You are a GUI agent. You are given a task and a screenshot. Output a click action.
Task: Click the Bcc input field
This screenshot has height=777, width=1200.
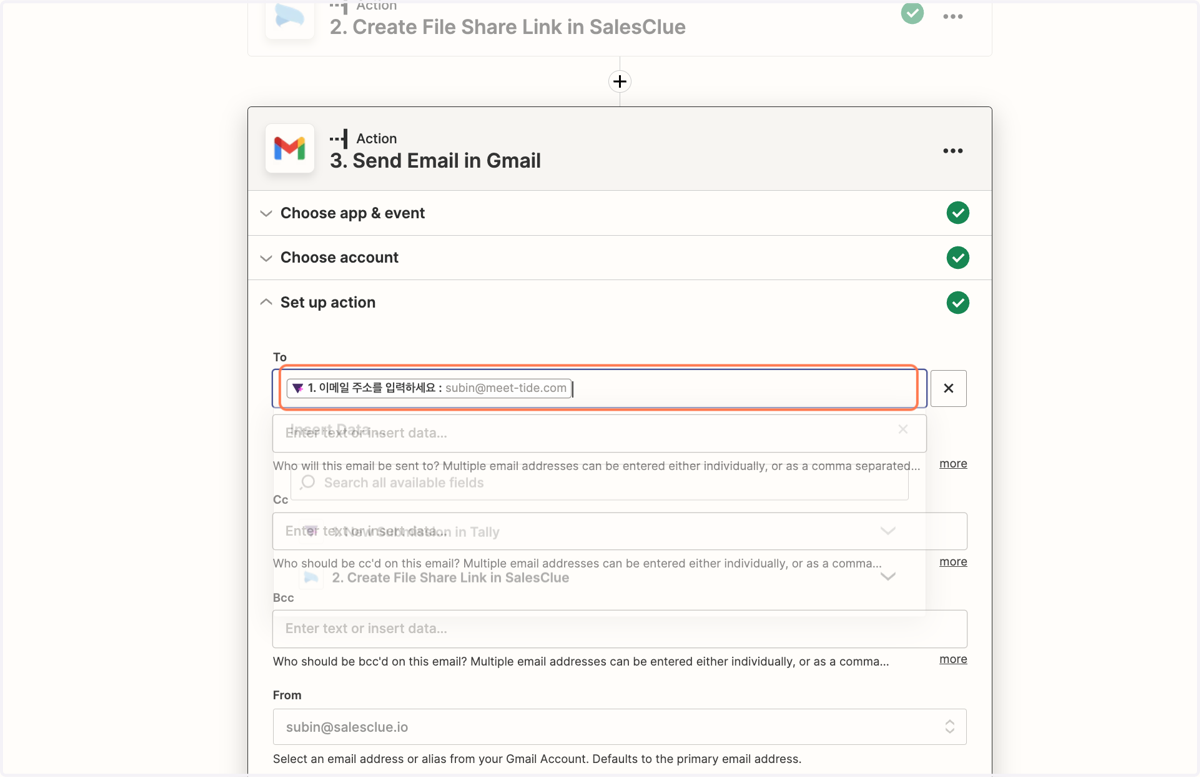click(x=620, y=629)
